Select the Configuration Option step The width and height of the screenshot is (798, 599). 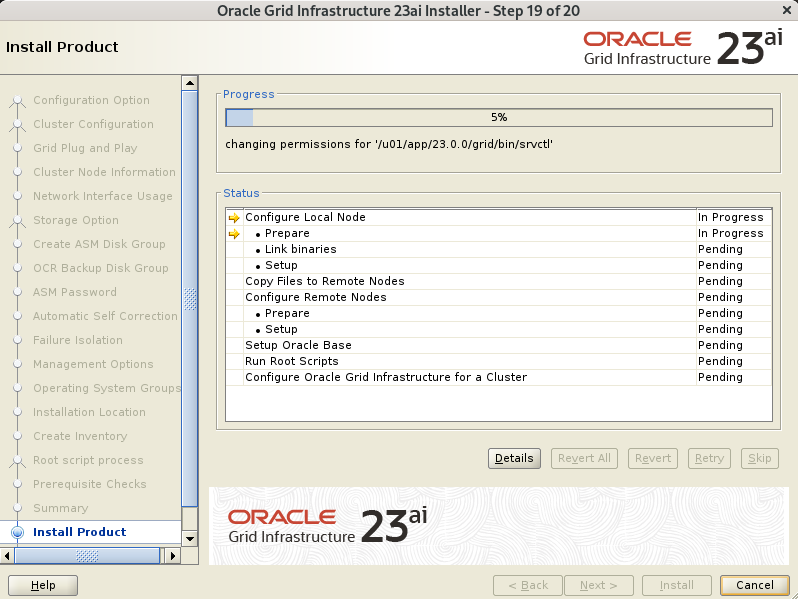coord(92,100)
